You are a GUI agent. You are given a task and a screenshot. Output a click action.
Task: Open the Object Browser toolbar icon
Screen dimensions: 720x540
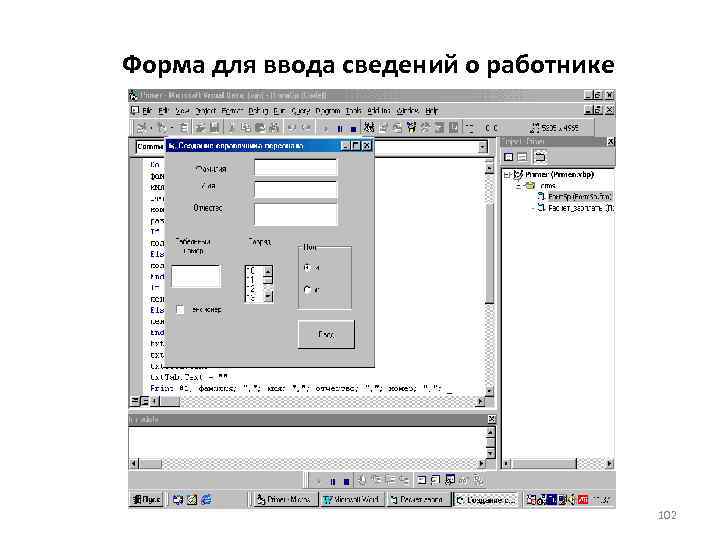[x=411, y=128]
